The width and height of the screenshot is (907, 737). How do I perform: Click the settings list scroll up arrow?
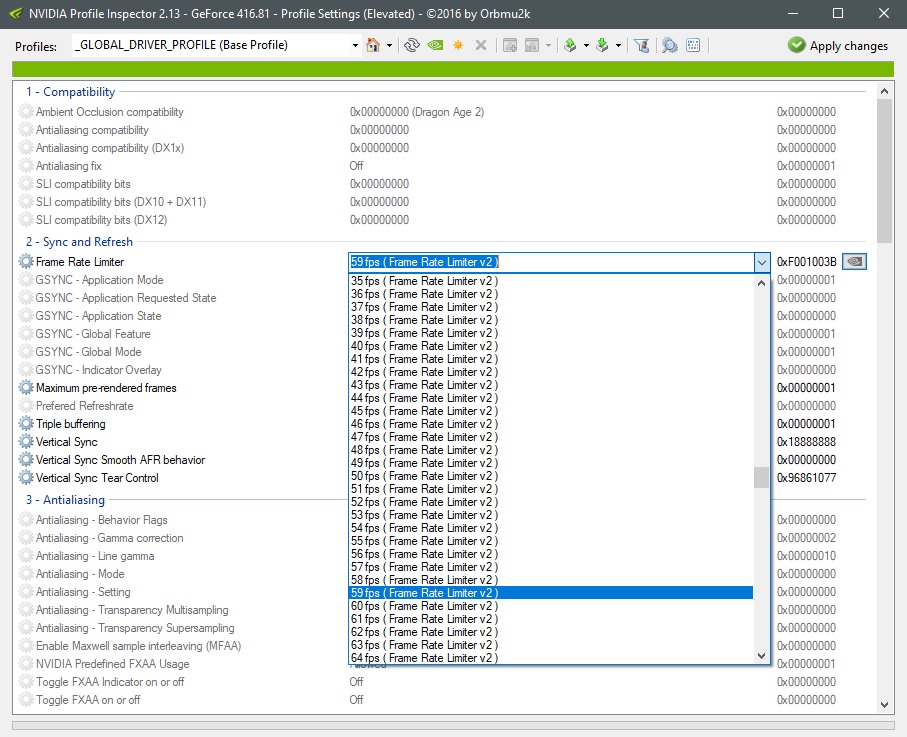pyautogui.click(x=884, y=91)
